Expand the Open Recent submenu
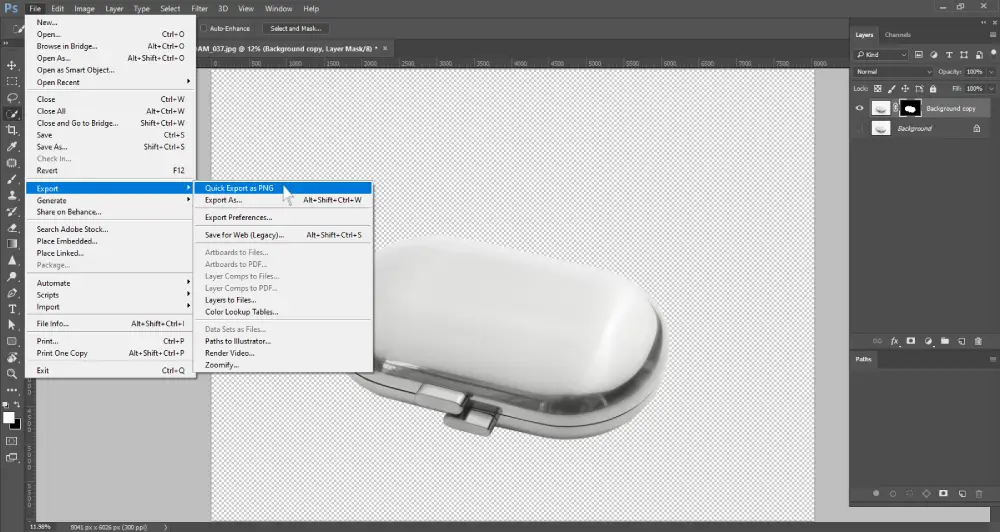This screenshot has width=1000, height=532. (110, 82)
